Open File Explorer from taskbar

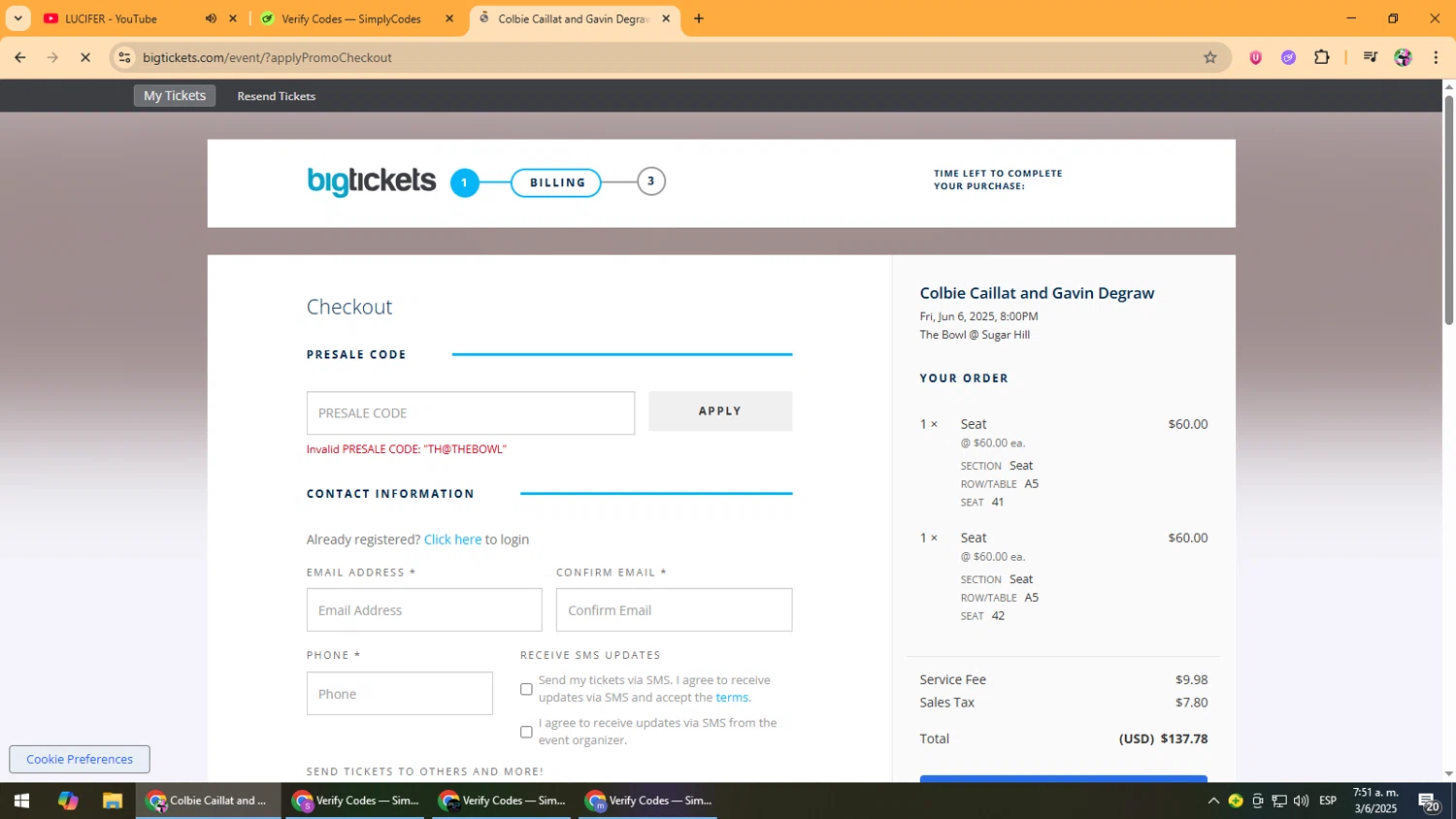pyautogui.click(x=113, y=801)
